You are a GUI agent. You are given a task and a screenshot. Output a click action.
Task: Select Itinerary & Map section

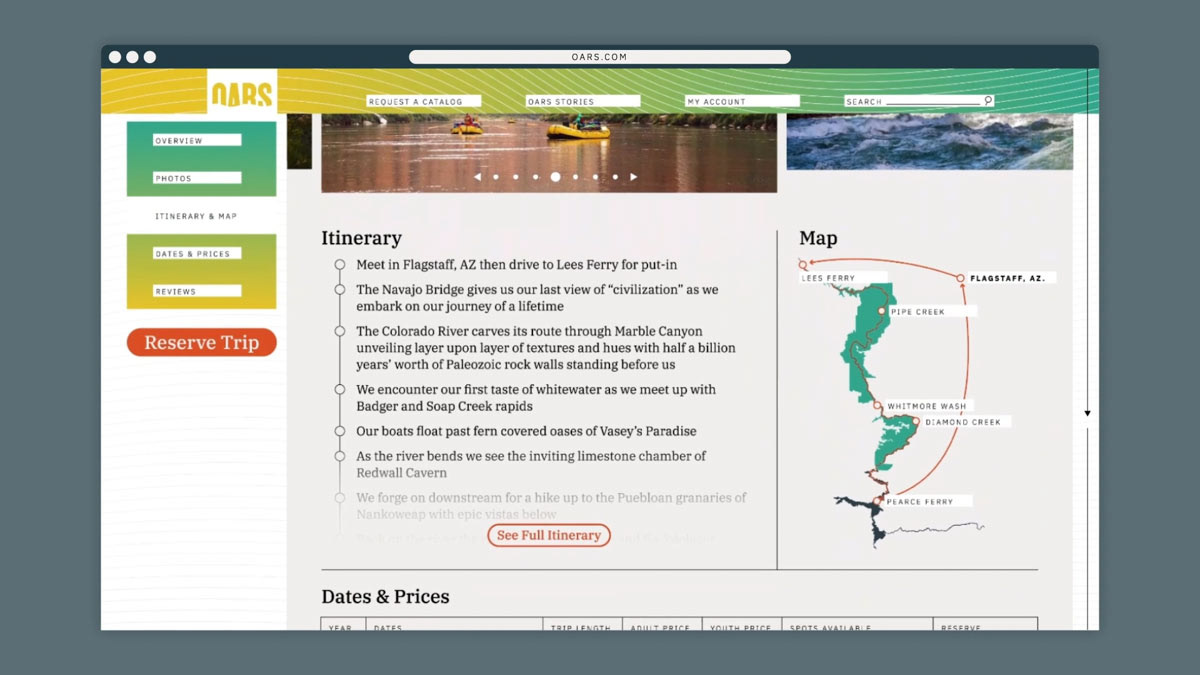(x=196, y=216)
